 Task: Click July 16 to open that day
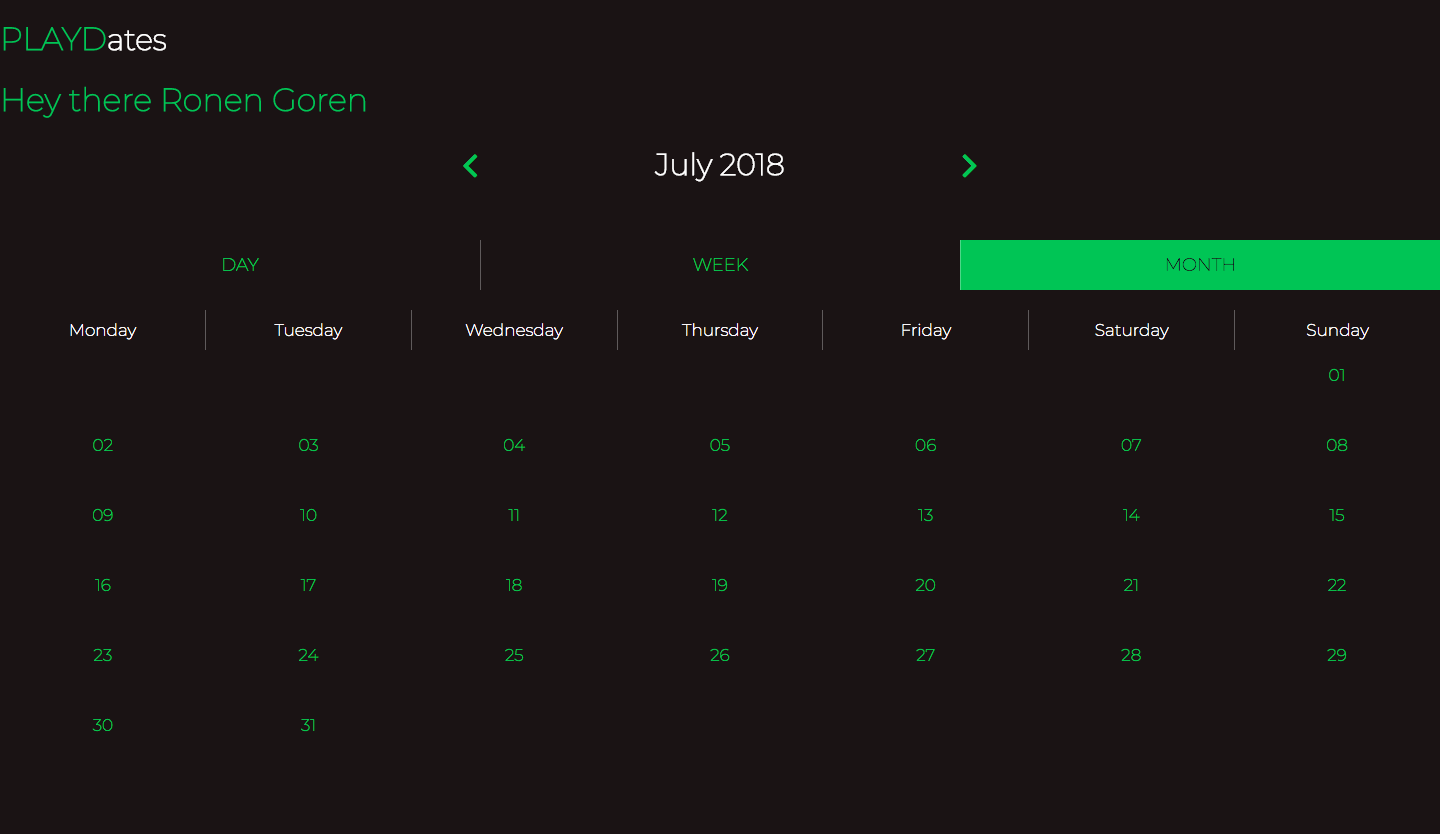coord(102,585)
